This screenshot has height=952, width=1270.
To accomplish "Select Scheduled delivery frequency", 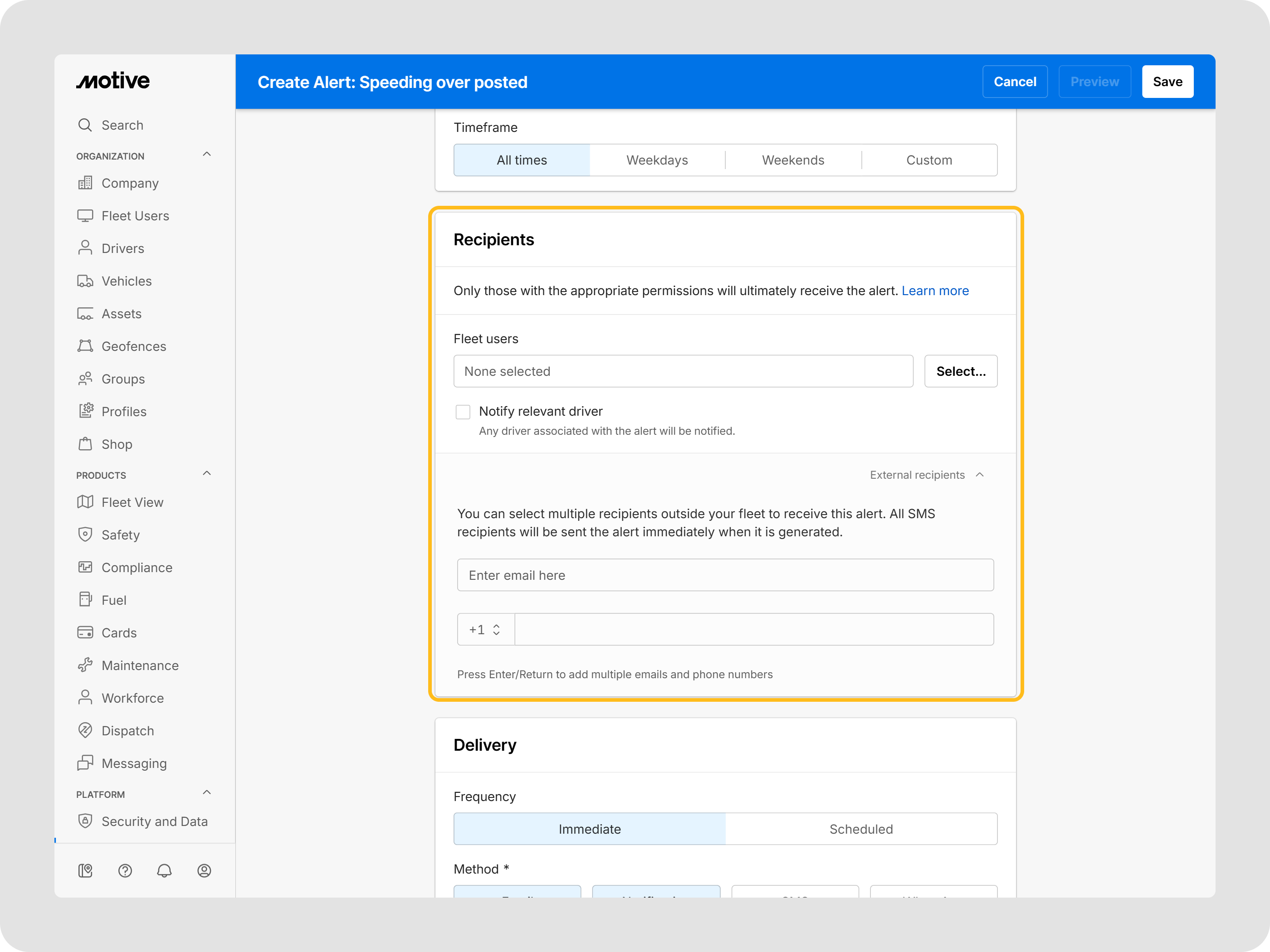I will click(860, 829).
